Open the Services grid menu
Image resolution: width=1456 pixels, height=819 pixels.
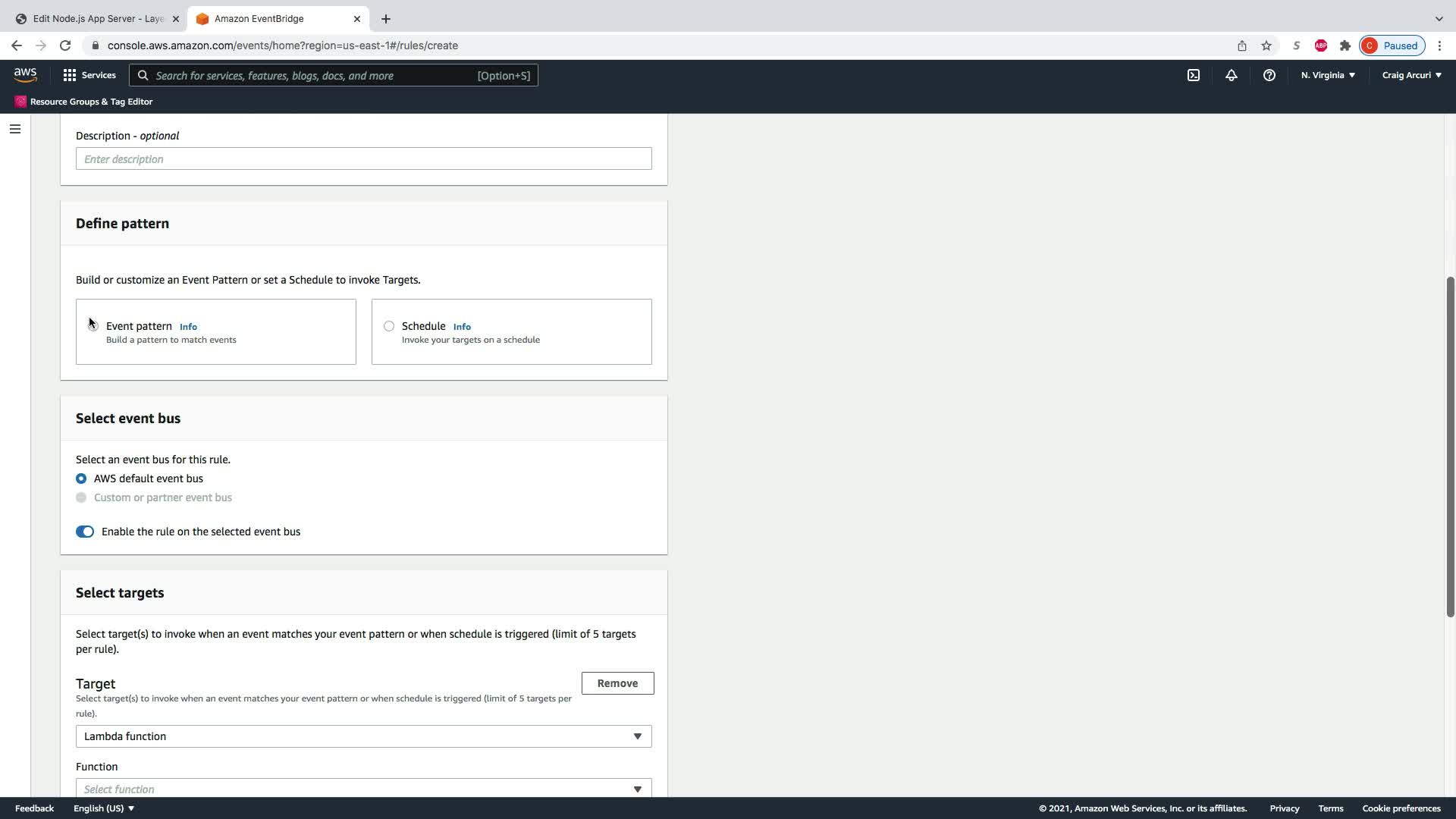[89, 75]
